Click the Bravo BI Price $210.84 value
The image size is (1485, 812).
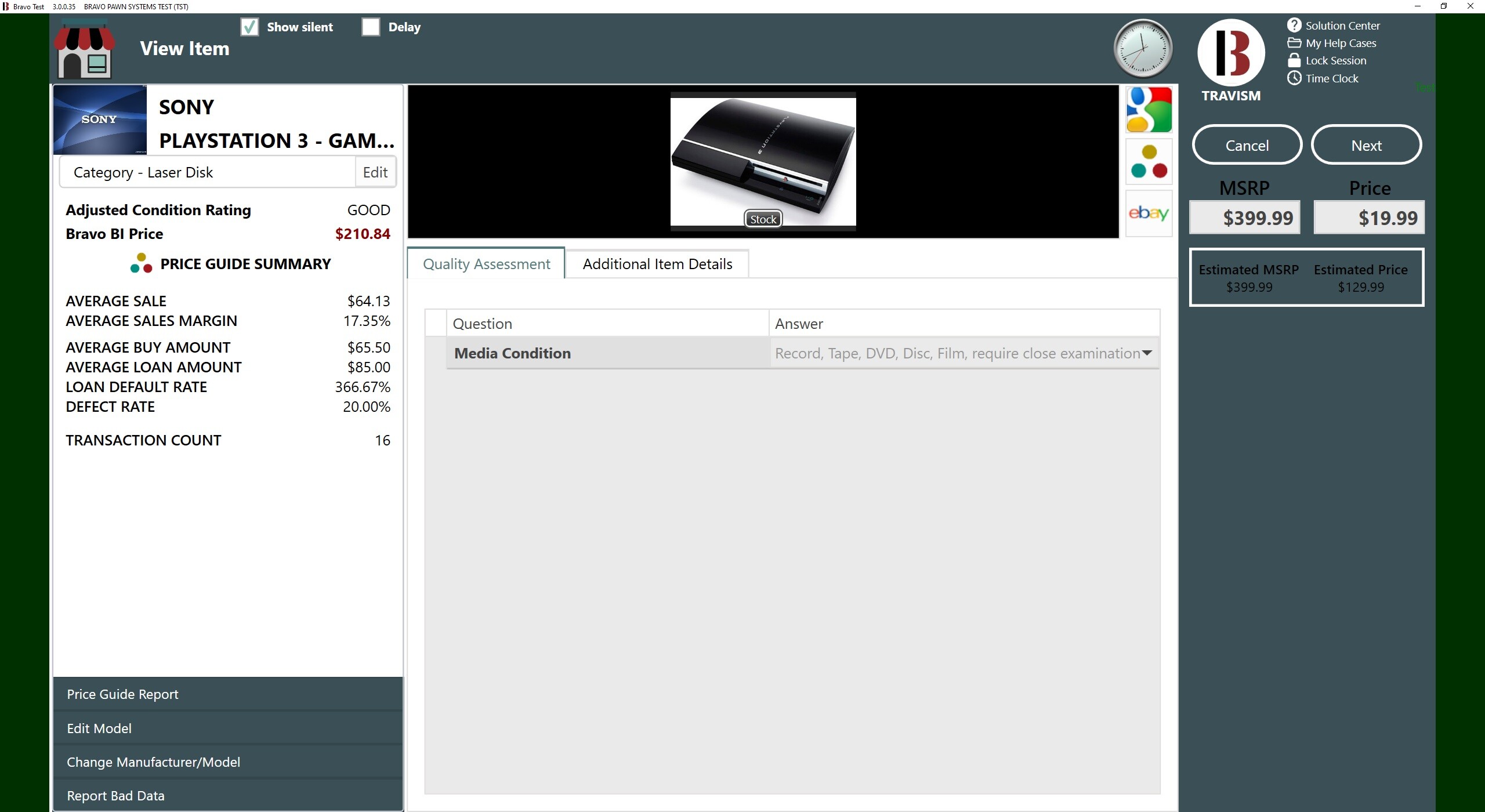click(x=363, y=234)
